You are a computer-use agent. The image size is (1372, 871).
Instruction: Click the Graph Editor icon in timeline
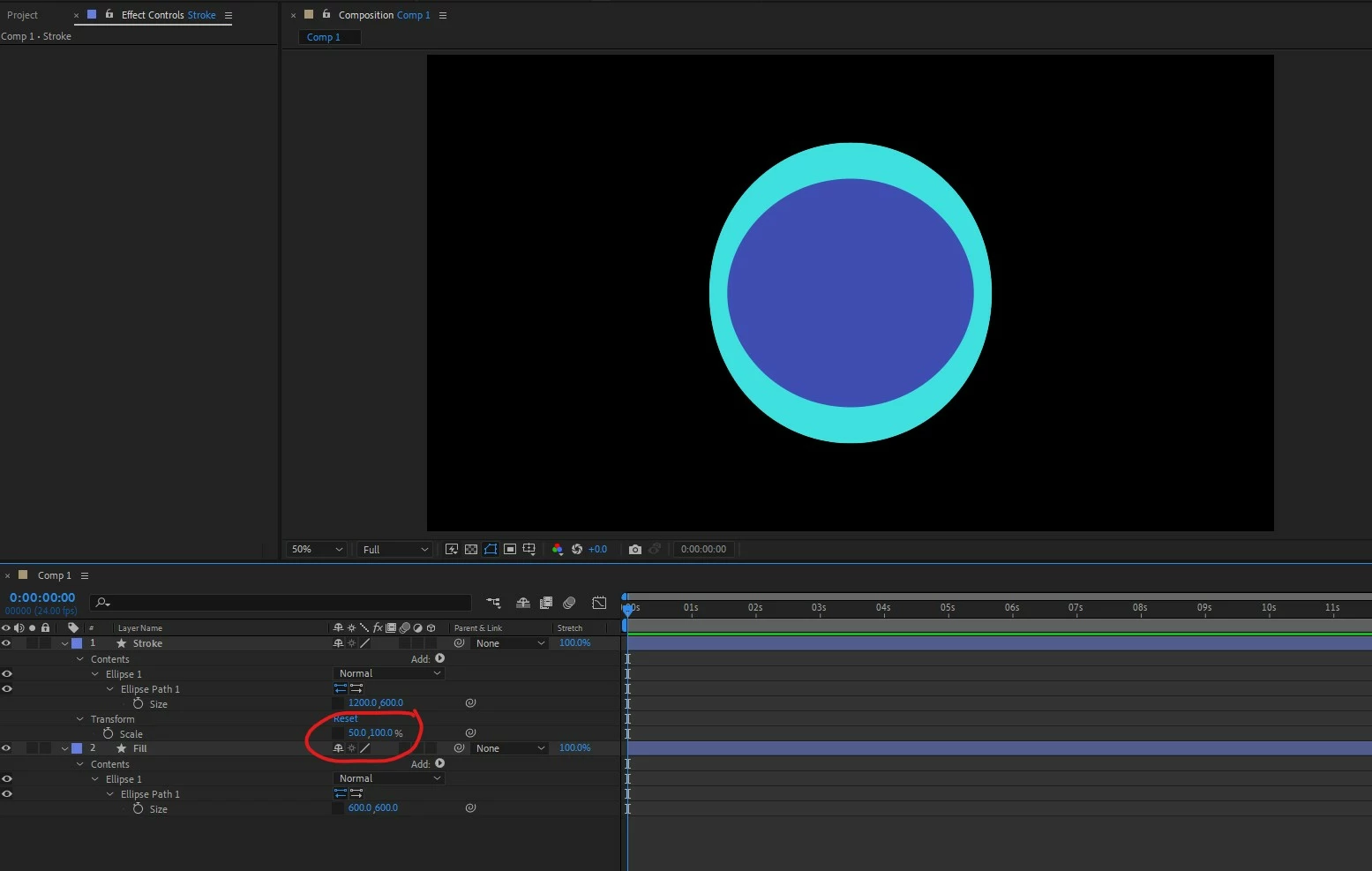tap(599, 603)
